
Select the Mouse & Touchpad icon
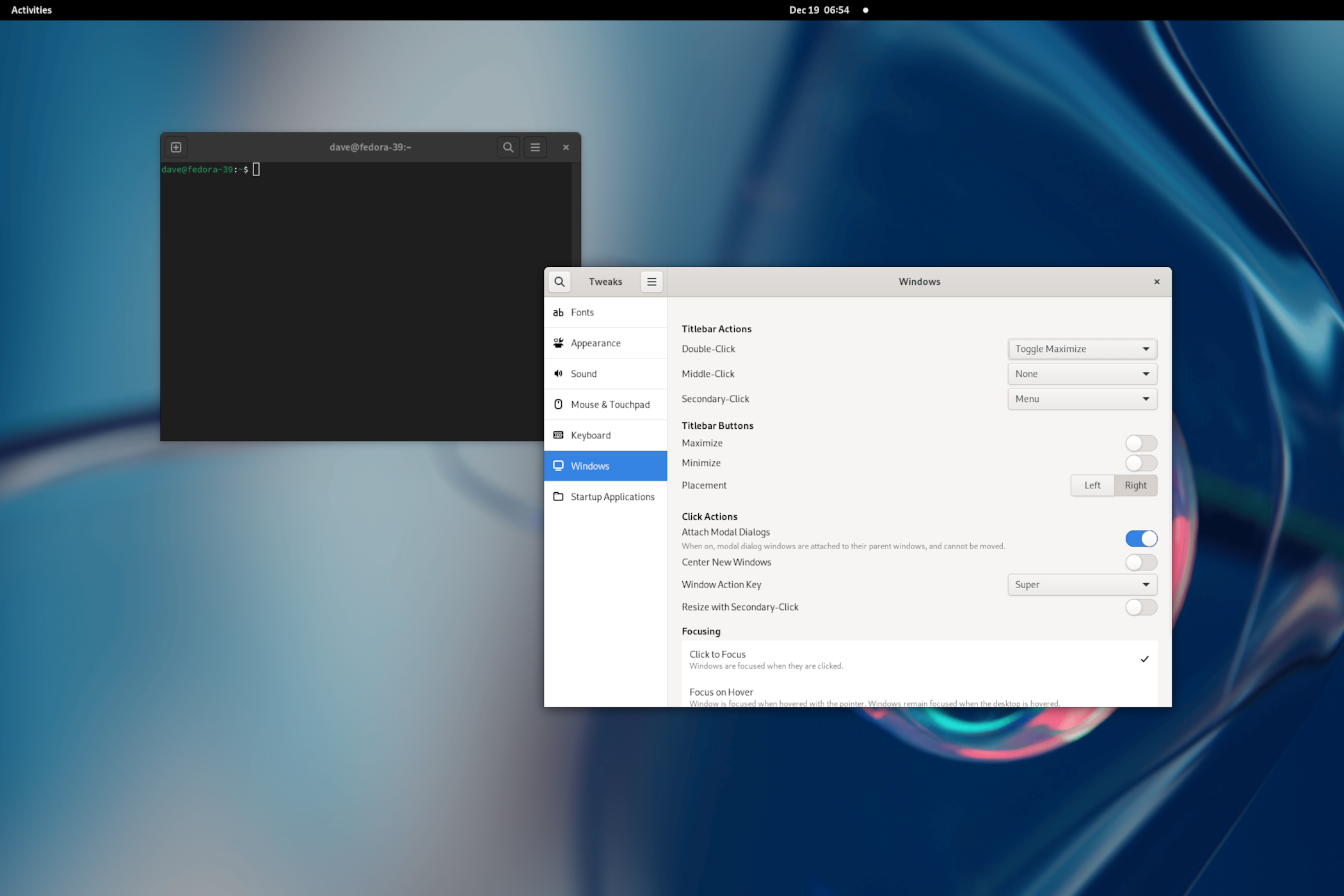point(558,404)
